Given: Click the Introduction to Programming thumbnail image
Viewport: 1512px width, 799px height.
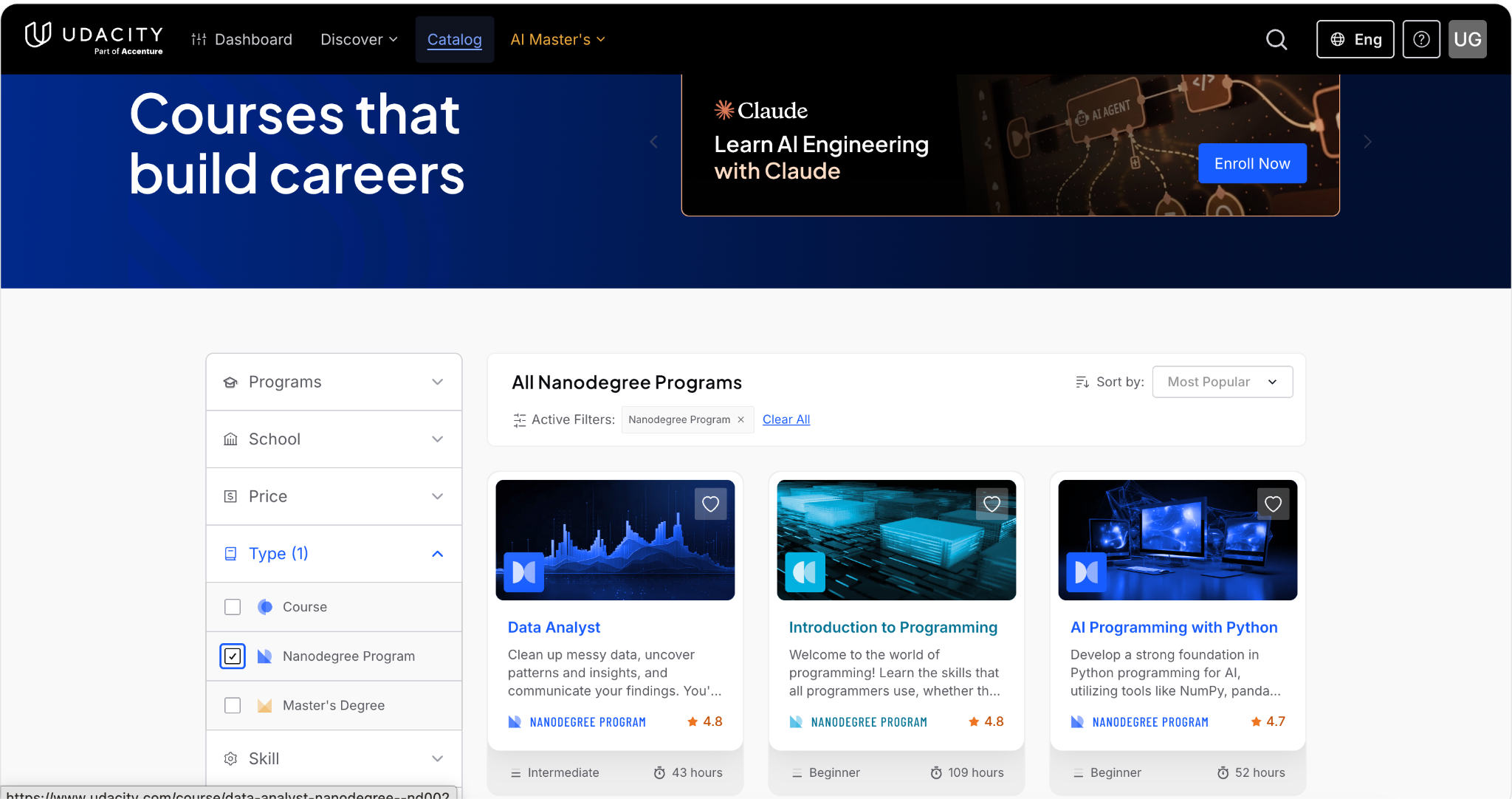Looking at the screenshot, I should tap(896, 540).
